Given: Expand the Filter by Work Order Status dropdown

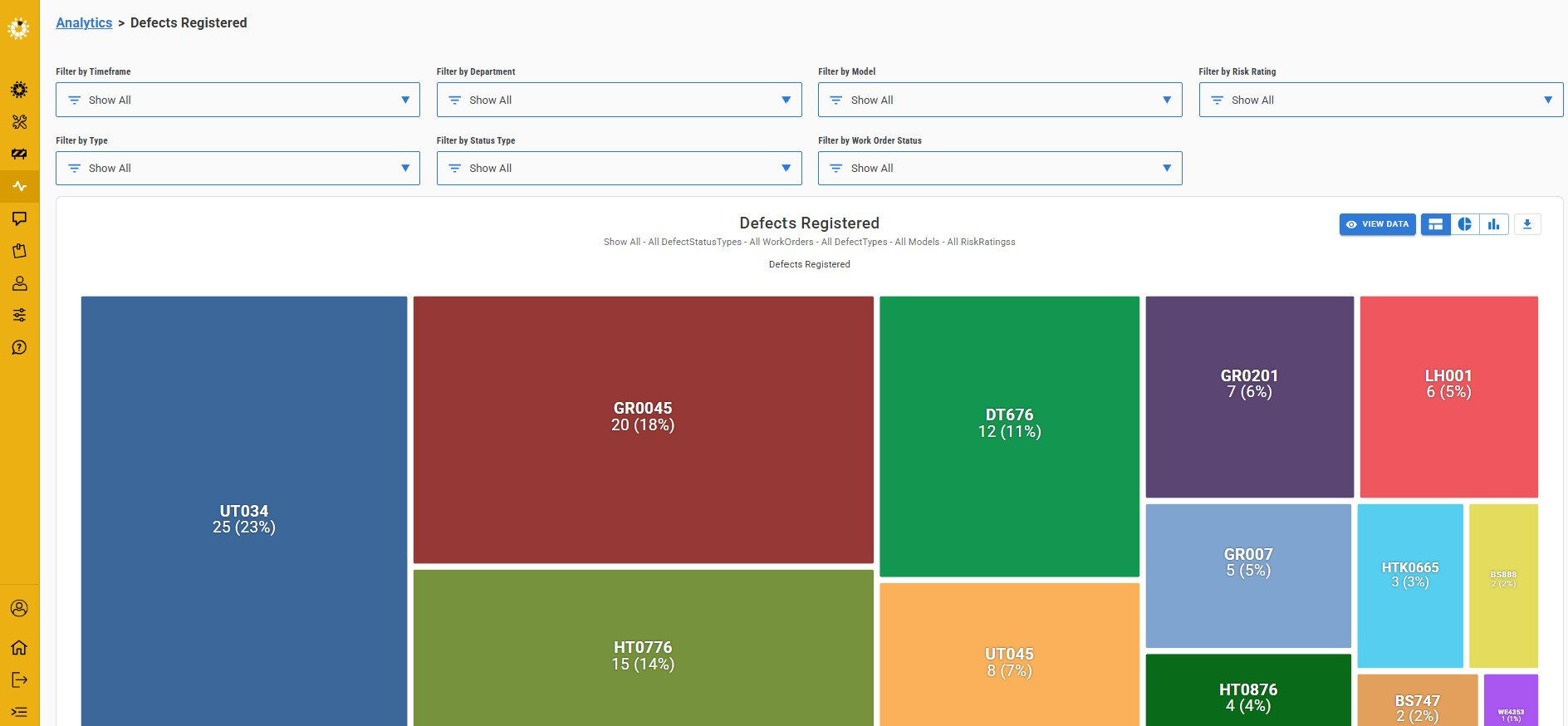Looking at the screenshot, I should 999,168.
